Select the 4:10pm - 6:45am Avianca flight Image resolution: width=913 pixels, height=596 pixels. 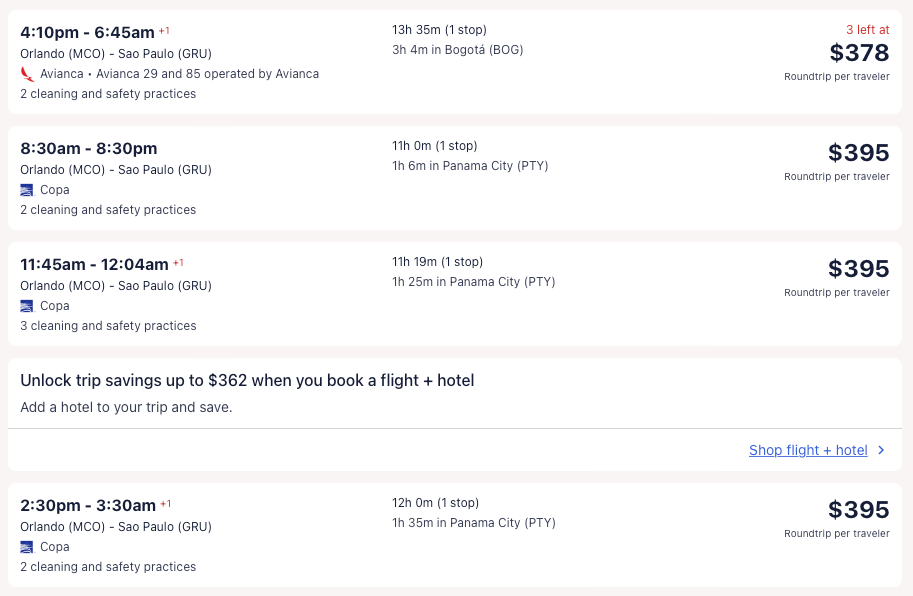click(x=87, y=33)
